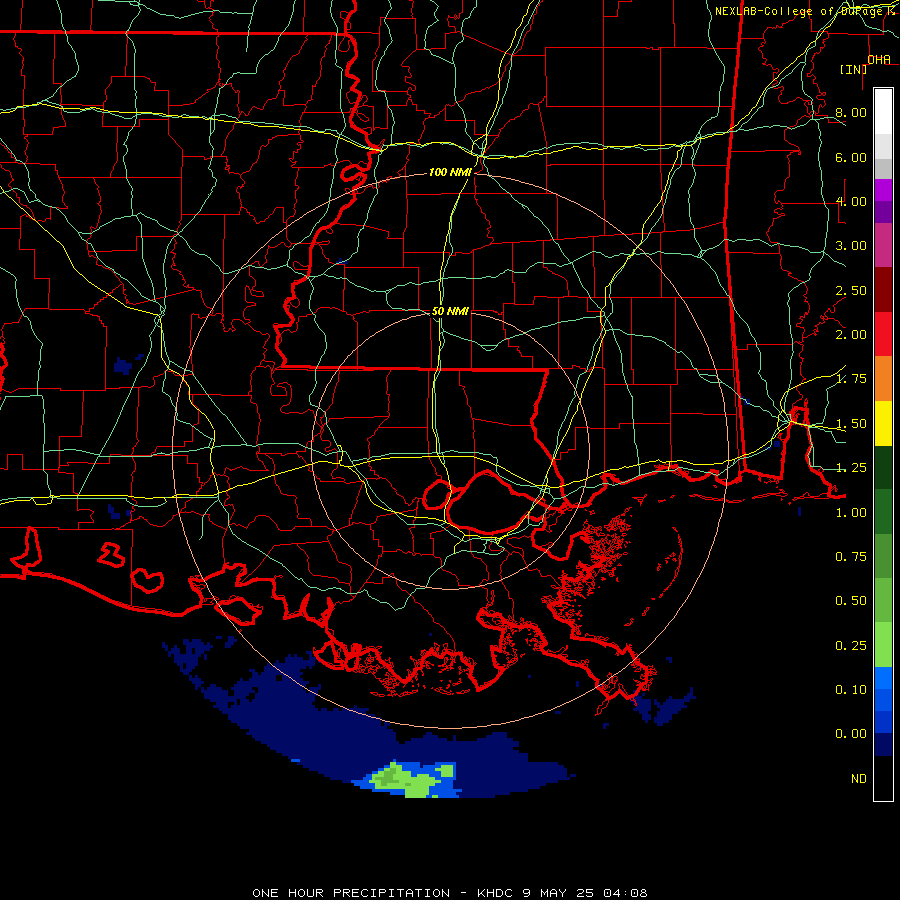Click the 8.00 legend value
This screenshot has width=900, height=900.
coord(851,112)
